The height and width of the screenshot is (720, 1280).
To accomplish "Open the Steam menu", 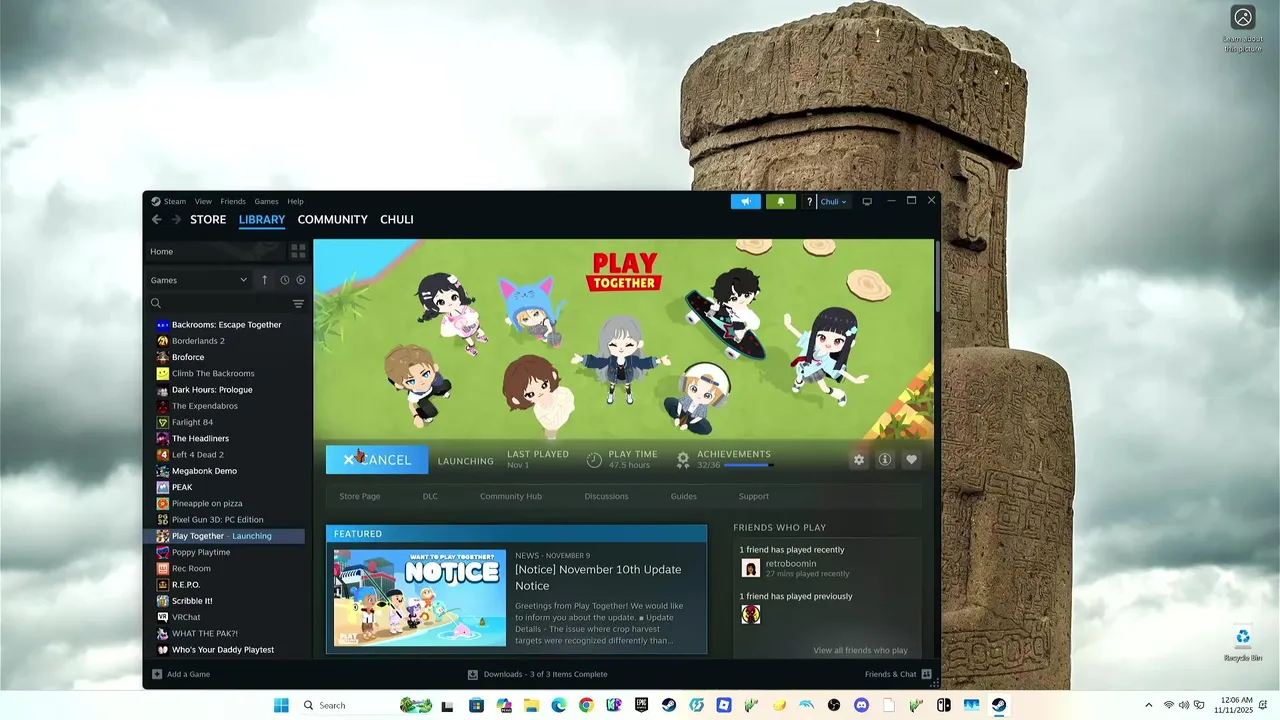I will [x=169, y=201].
